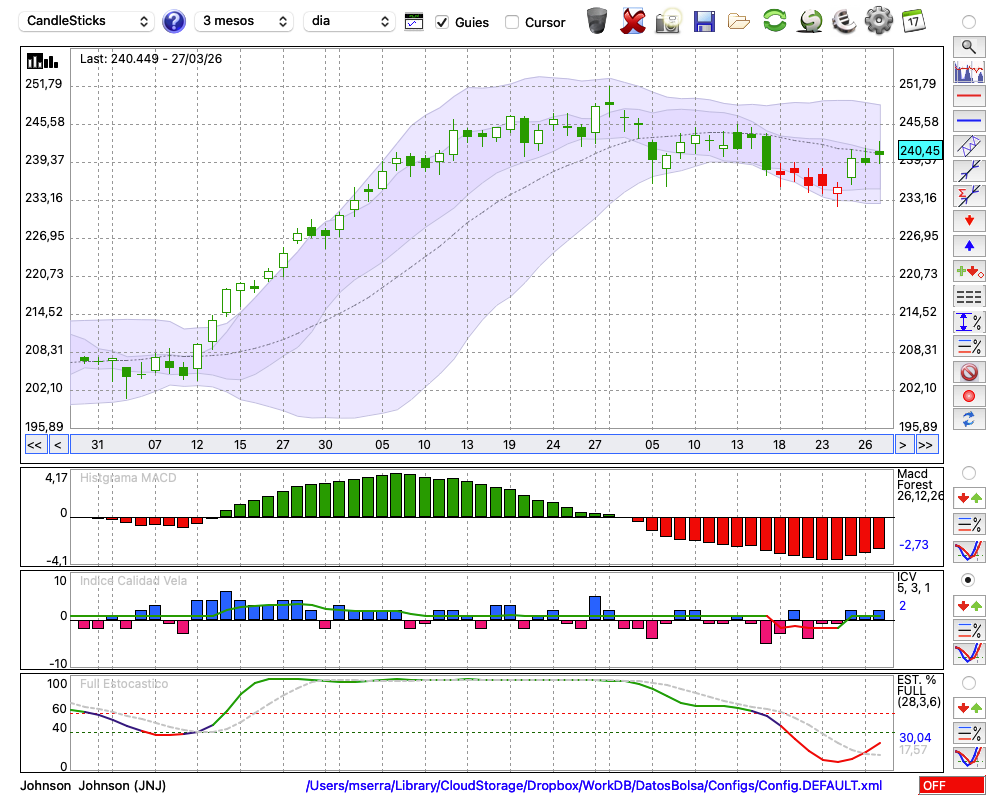This screenshot has width=1000, height=800.
Task: Open the 3 mesos period dropdown
Action: tap(243, 21)
